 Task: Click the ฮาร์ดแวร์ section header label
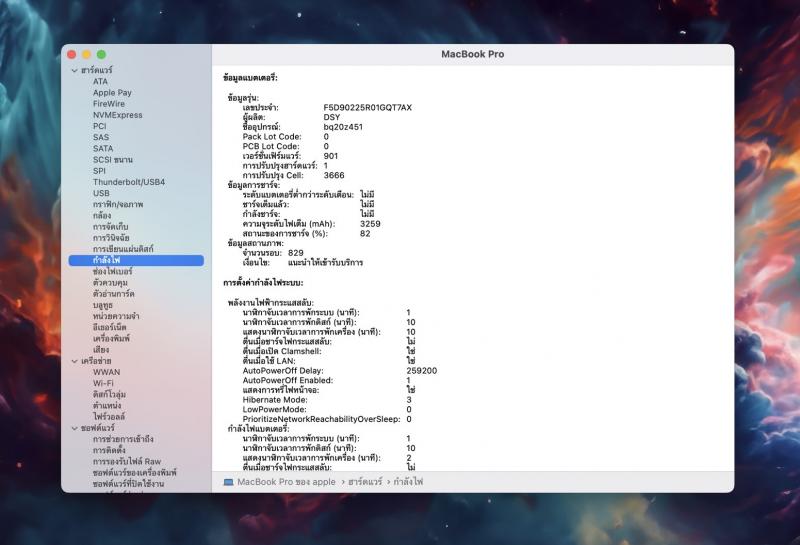pyautogui.click(x=97, y=70)
